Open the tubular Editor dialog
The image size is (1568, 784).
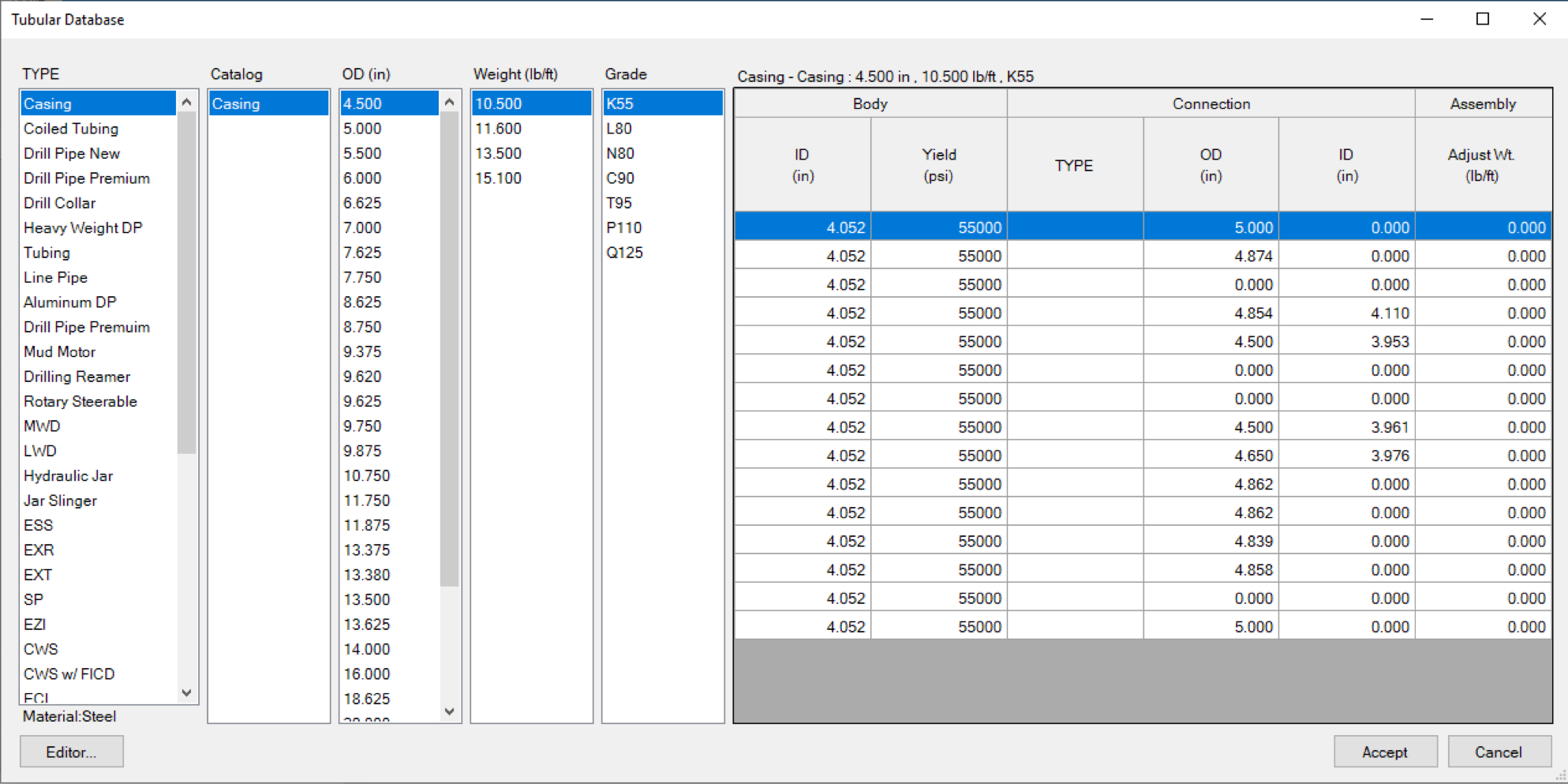pos(71,752)
